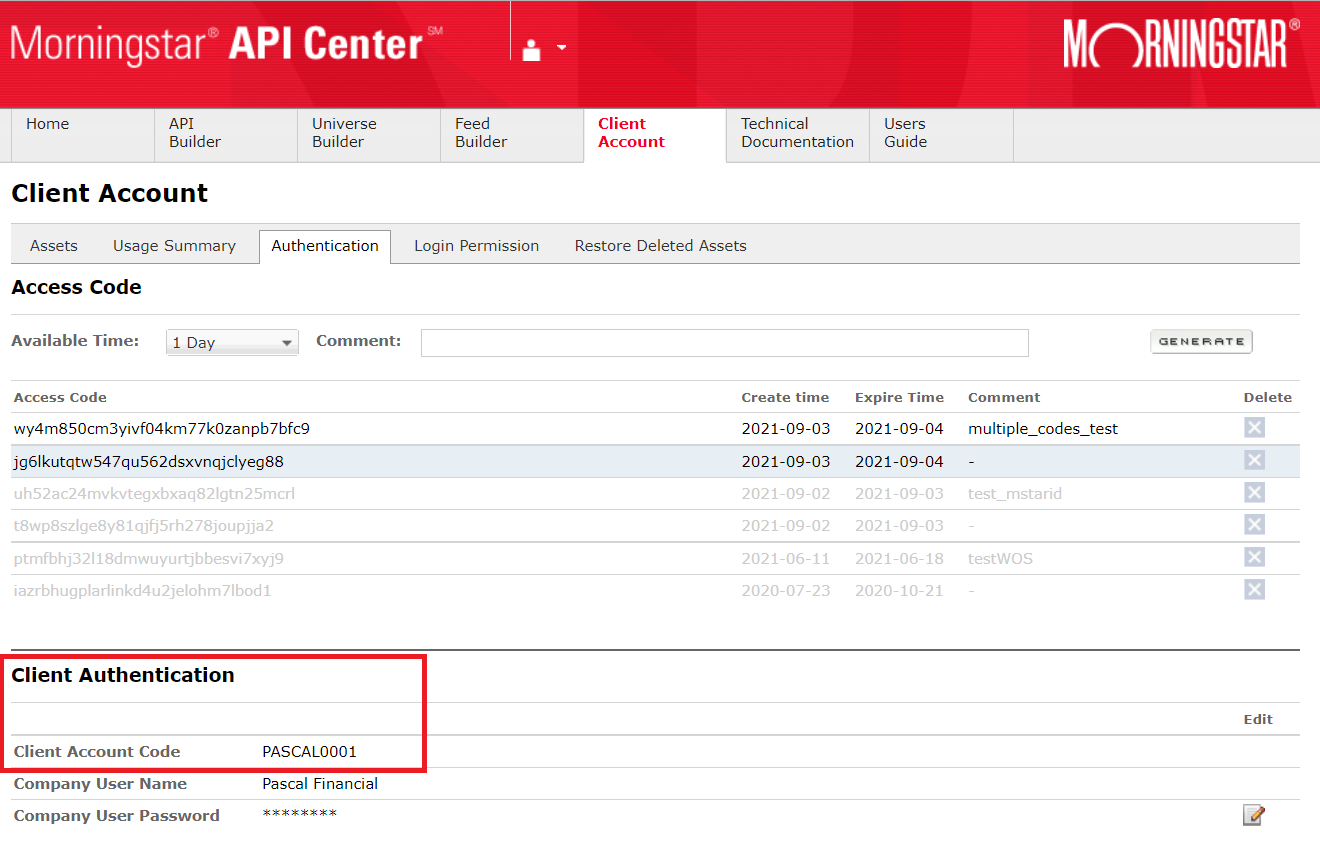Click the Comment column header
The image size is (1320, 859).
point(1004,397)
